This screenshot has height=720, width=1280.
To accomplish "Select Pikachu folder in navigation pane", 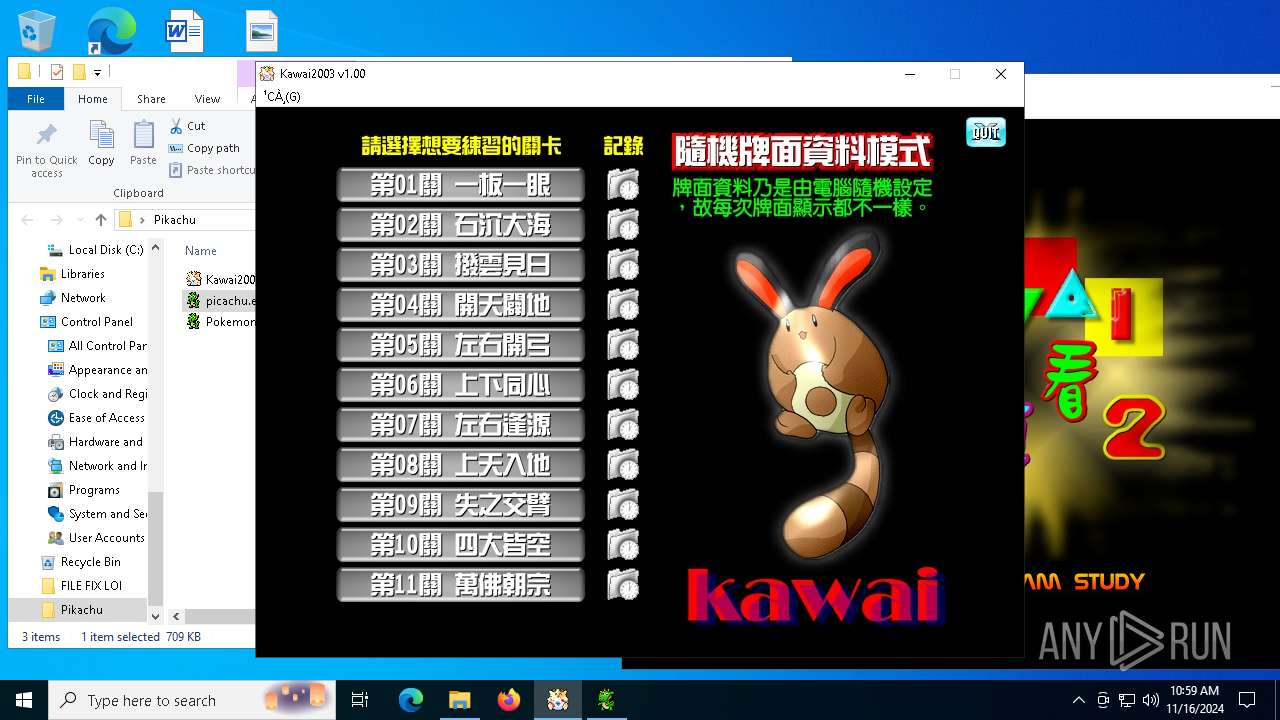I will tap(78, 610).
